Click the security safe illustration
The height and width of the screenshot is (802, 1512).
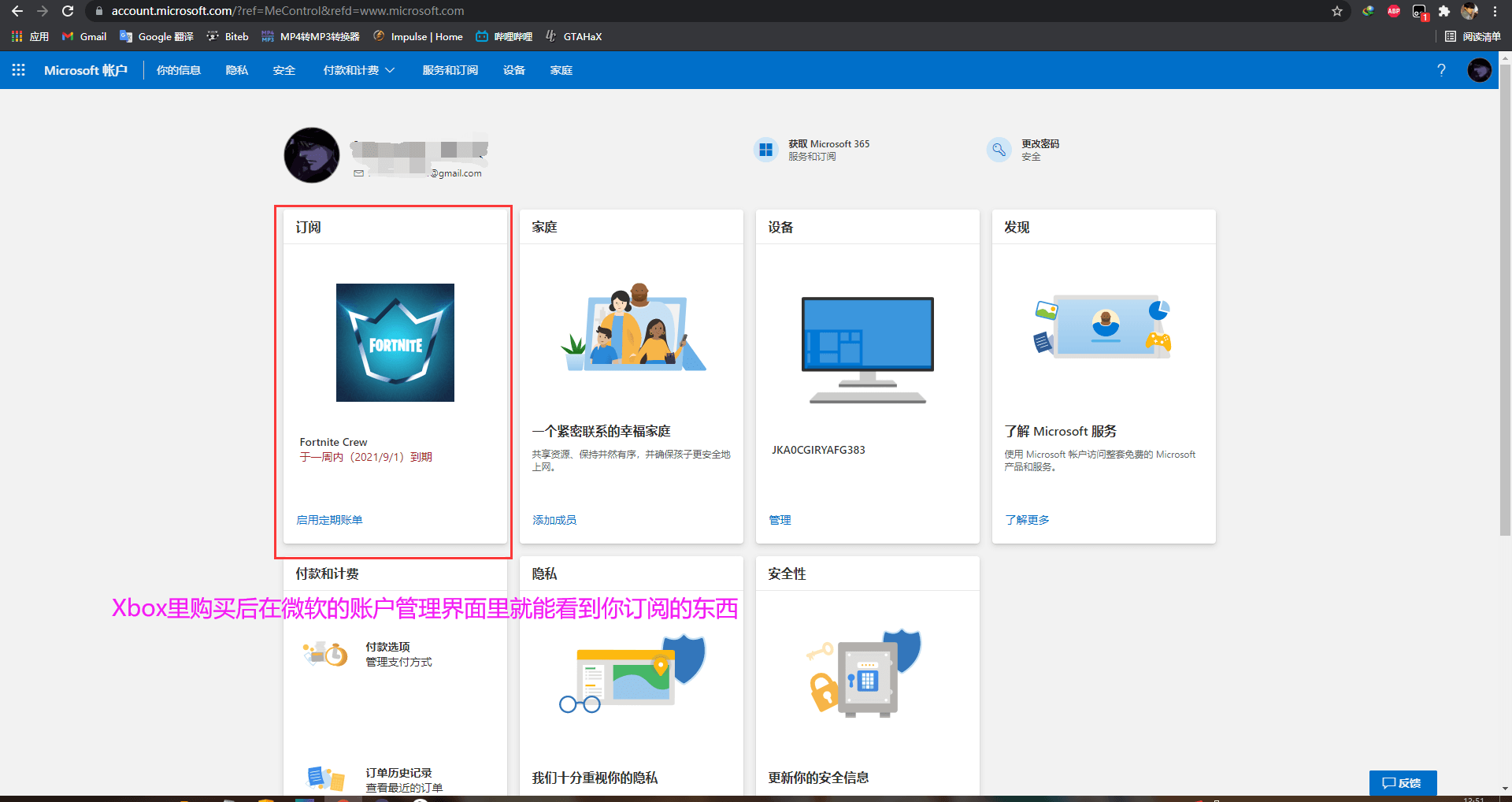[865, 674]
